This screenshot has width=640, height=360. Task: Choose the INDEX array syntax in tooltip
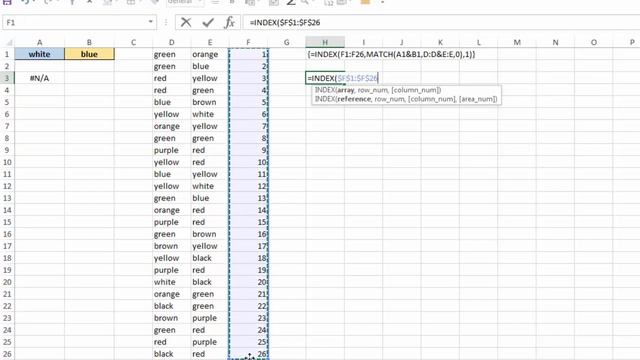click(x=378, y=90)
